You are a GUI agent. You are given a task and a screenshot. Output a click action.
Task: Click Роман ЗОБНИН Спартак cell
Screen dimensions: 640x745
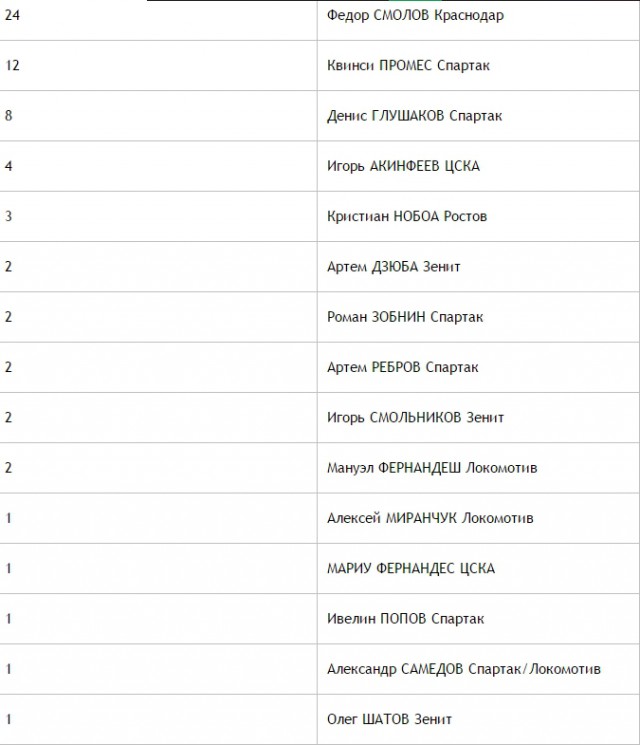coord(478,317)
